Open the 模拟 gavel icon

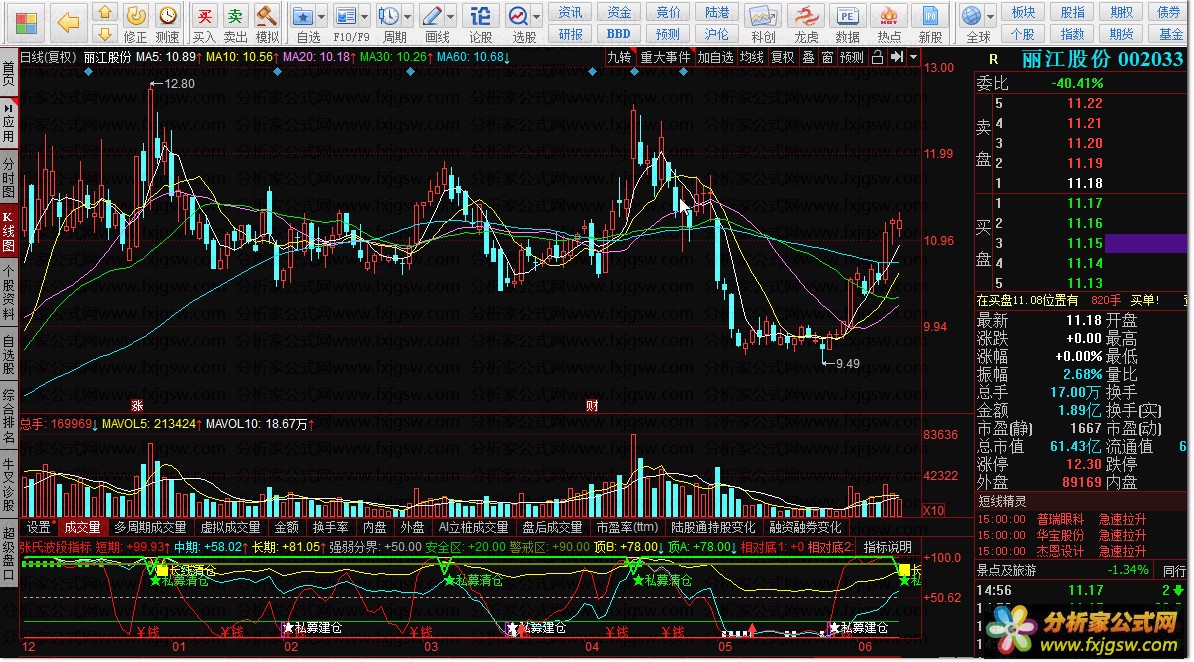tap(267, 15)
